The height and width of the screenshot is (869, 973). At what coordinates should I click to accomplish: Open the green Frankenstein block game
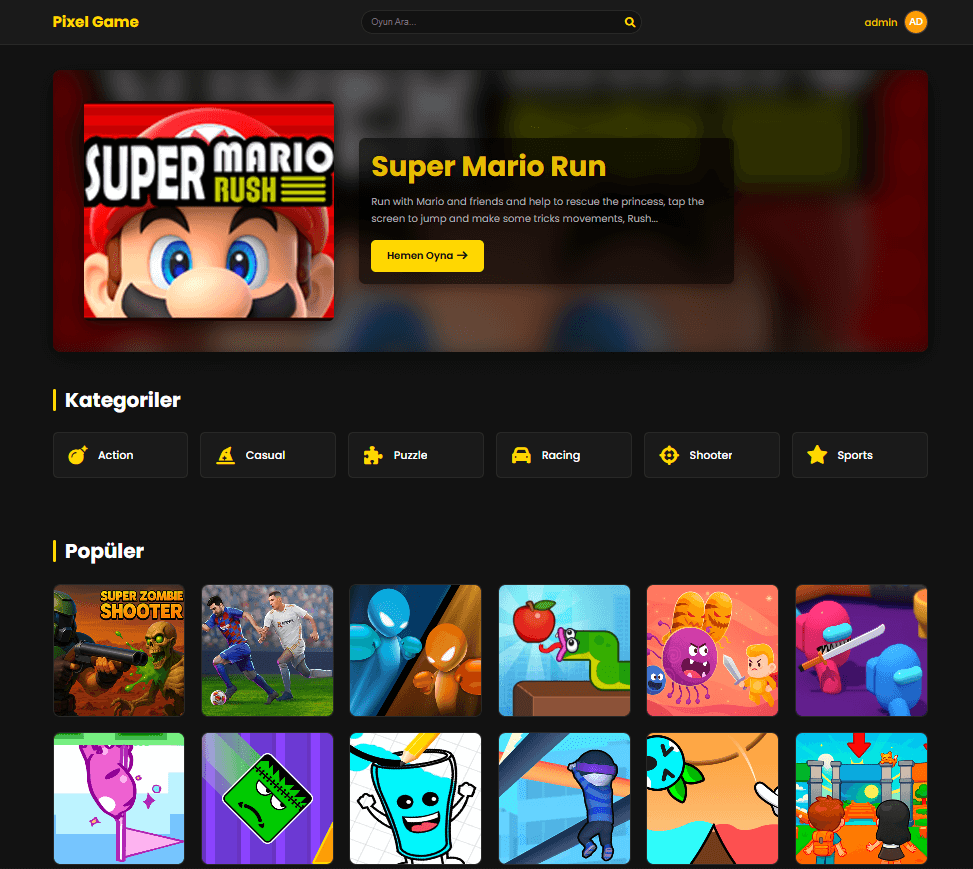point(267,798)
